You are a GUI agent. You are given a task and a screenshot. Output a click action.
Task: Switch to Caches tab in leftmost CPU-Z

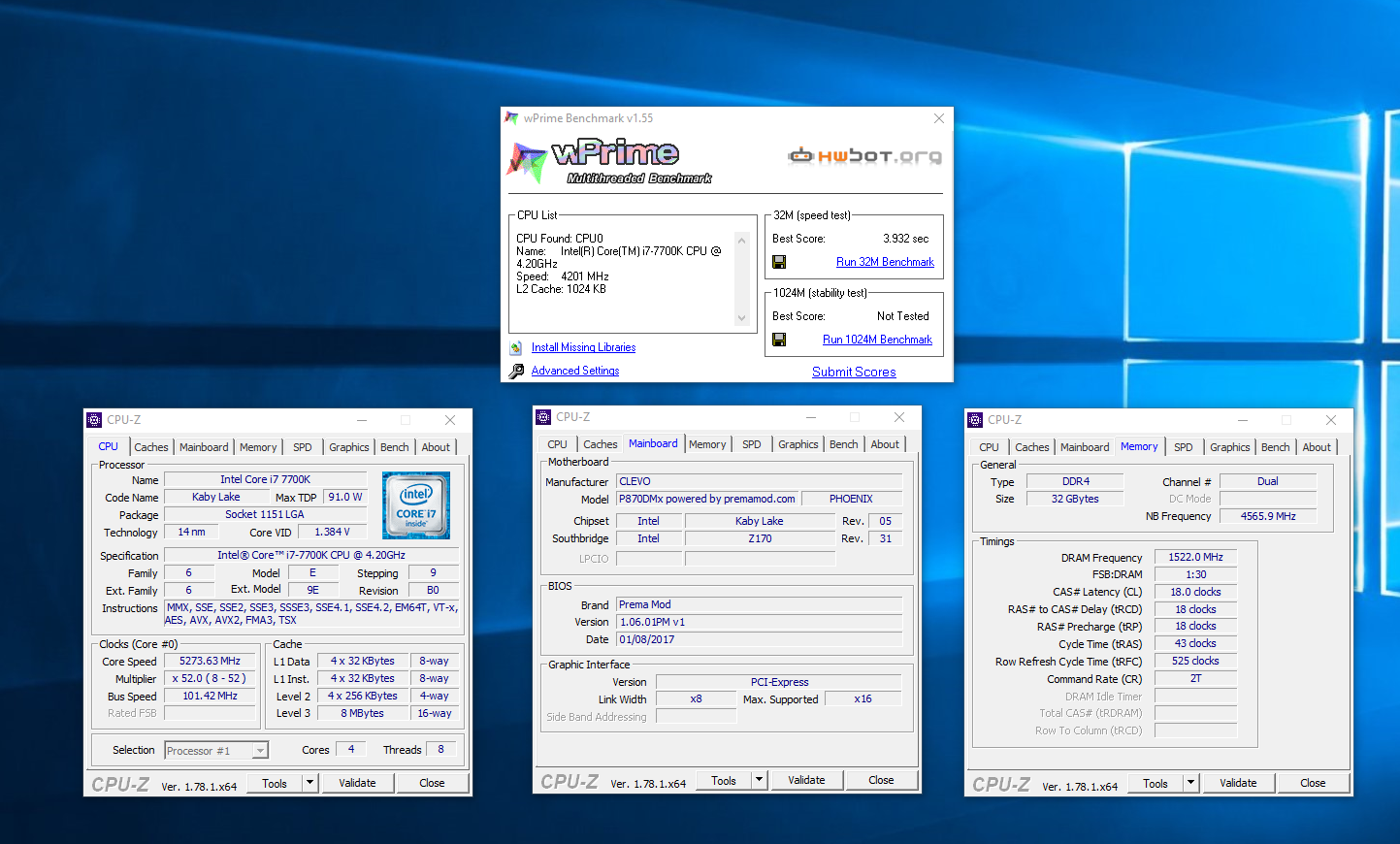[x=151, y=447]
